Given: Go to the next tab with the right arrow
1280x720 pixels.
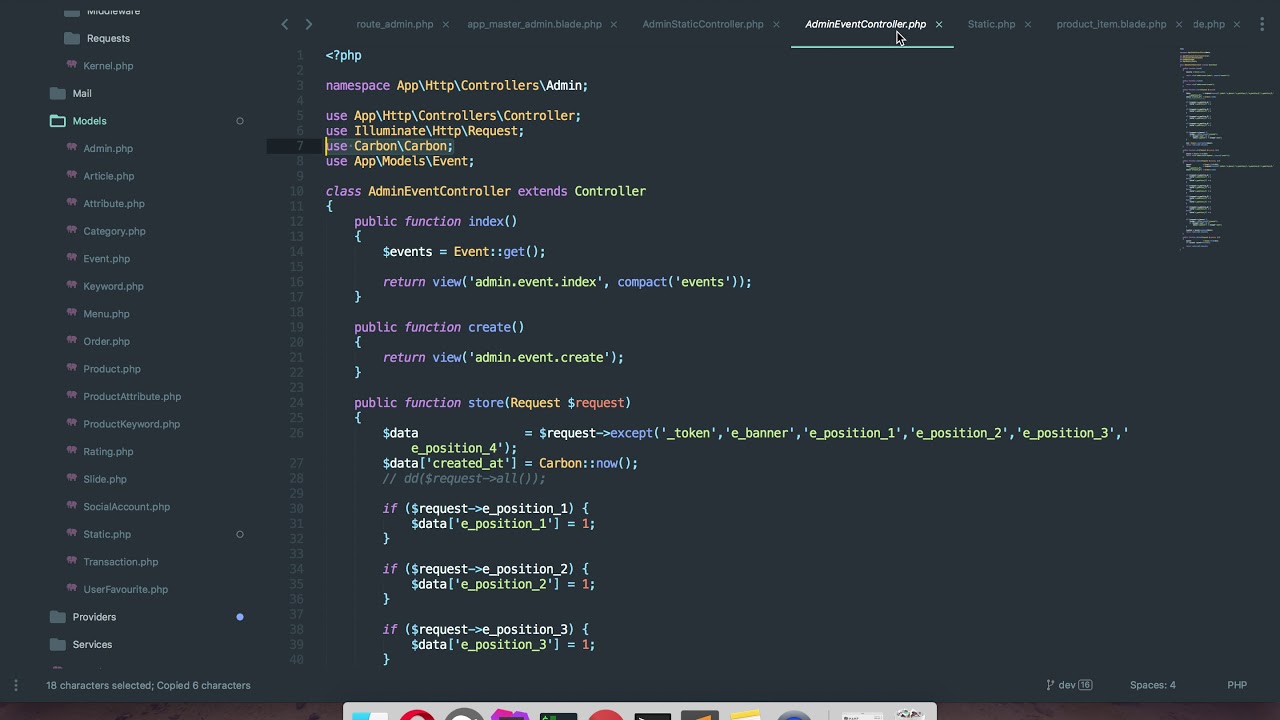Looking at the screenshot, I should [308, 24].
